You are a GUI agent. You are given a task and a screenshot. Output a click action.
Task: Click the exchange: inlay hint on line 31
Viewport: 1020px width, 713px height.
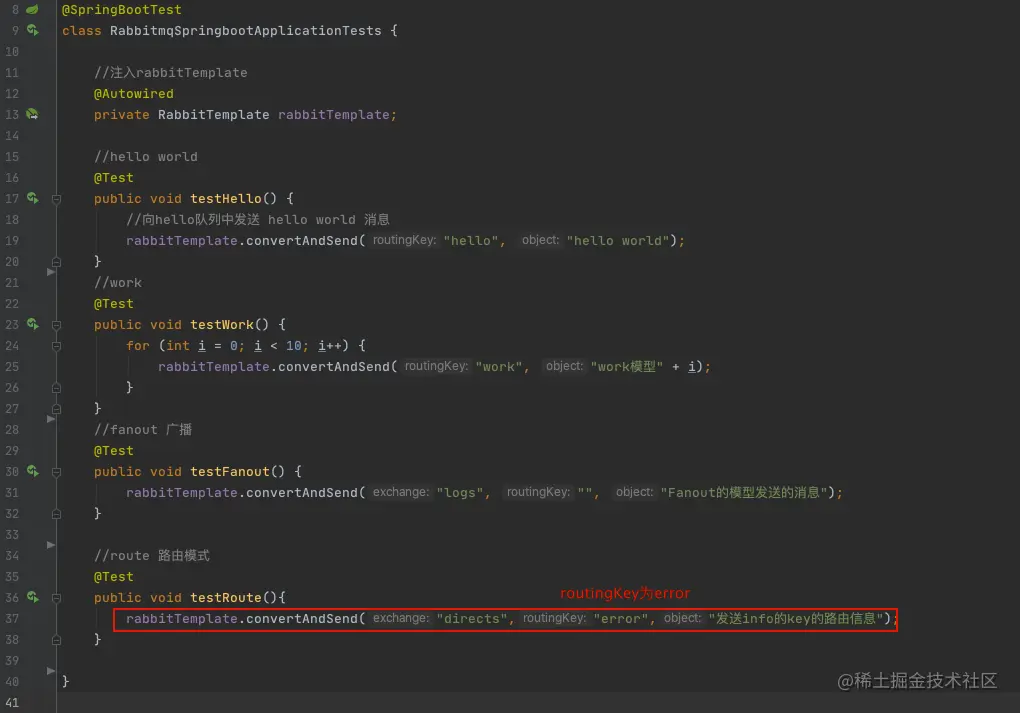click(x=401, y=492)
